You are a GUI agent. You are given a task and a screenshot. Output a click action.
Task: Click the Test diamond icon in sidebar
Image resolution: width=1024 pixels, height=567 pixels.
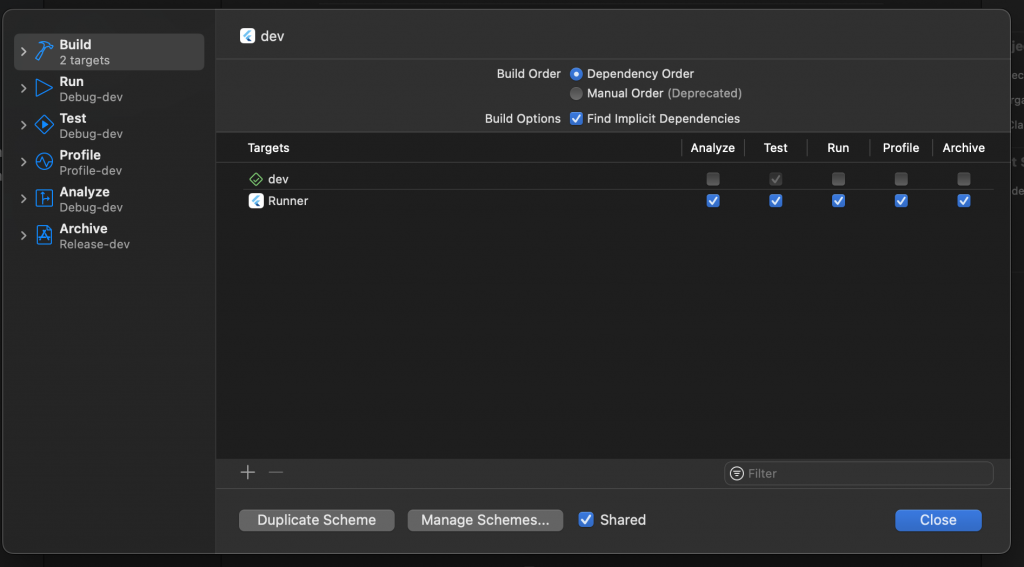pos(44,125)
